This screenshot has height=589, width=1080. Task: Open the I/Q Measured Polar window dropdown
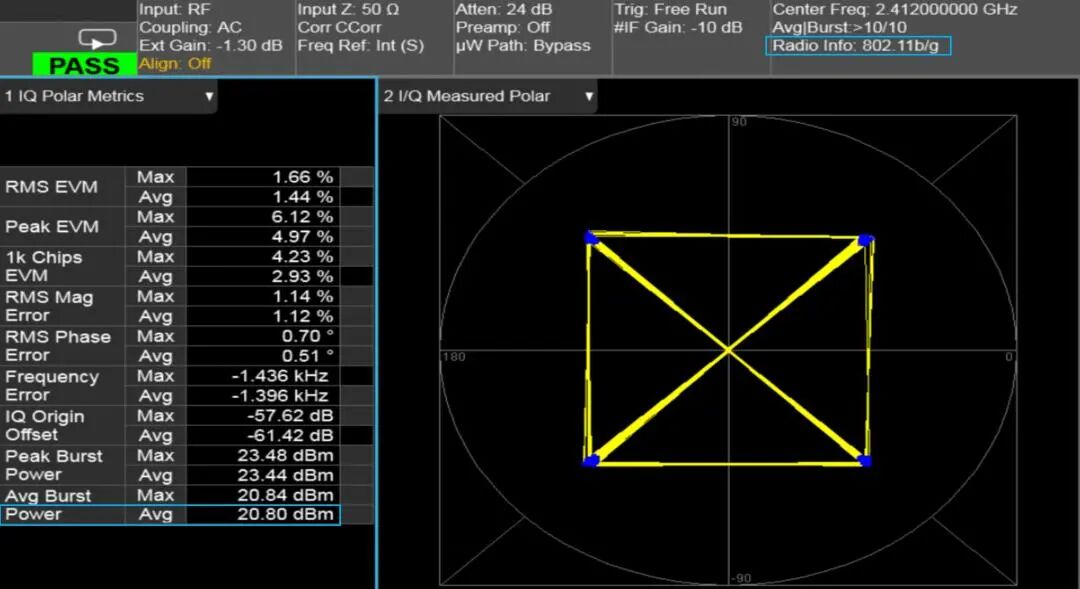589,97
